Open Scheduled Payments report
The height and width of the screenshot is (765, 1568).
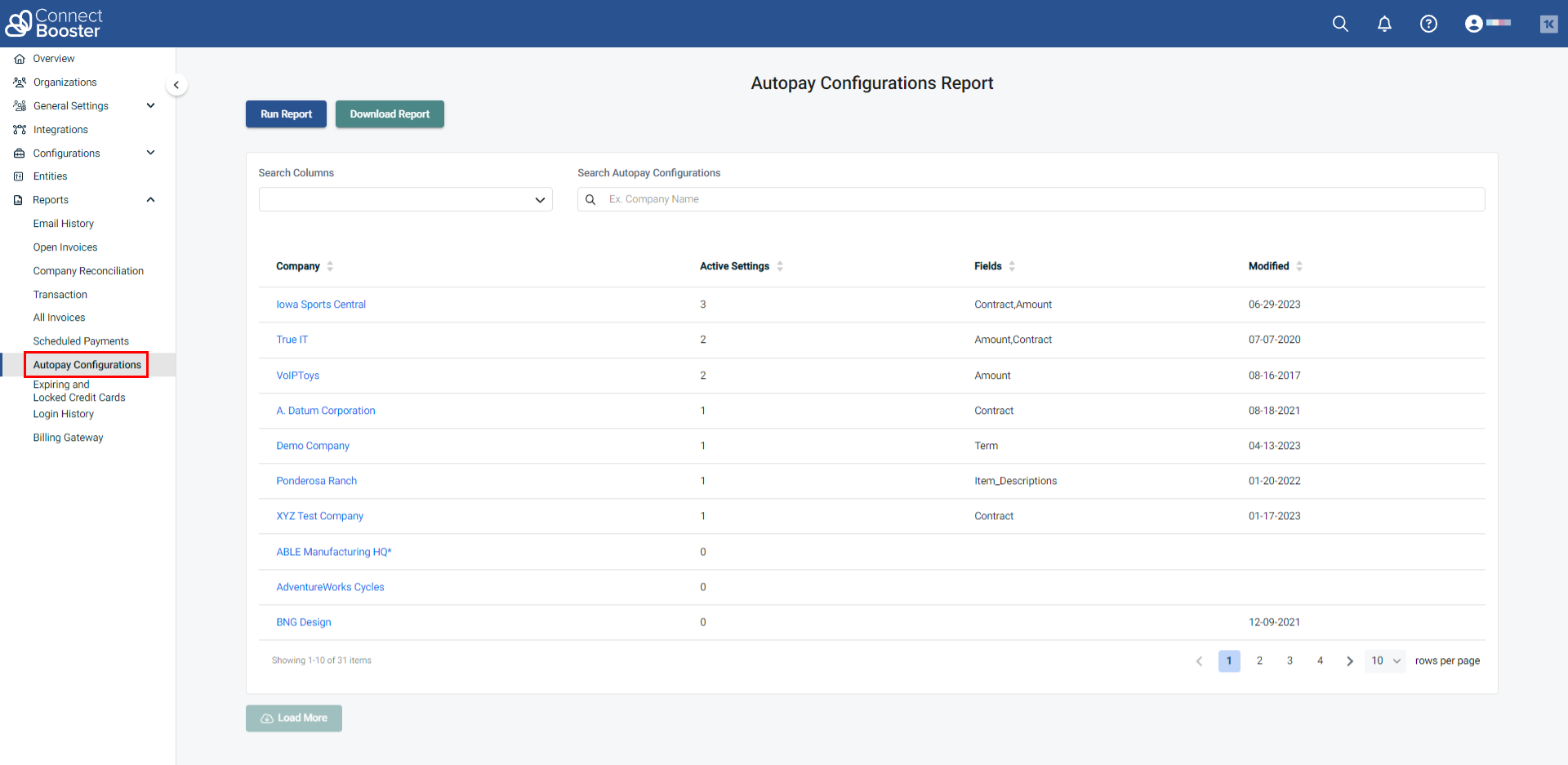click(x=81, y=341)
